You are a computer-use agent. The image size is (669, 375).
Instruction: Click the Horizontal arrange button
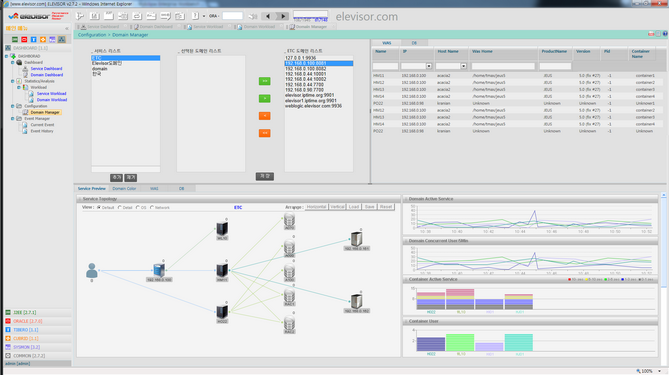tap(316, 207)
